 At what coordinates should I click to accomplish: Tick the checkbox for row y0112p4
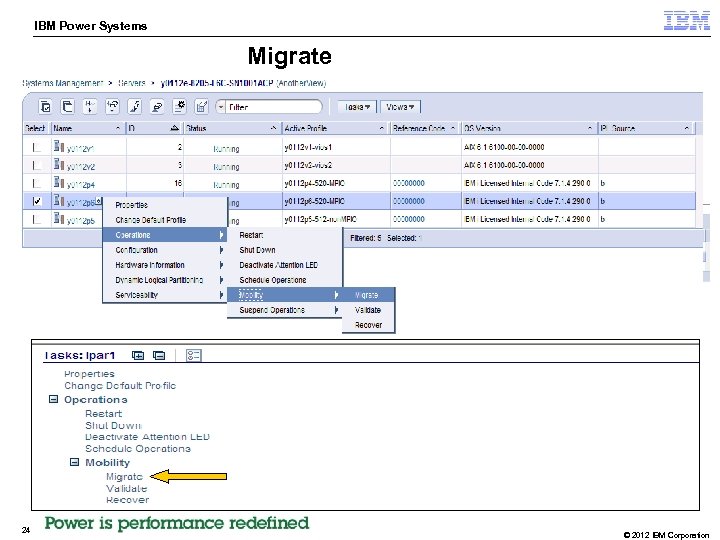(37, 183)
